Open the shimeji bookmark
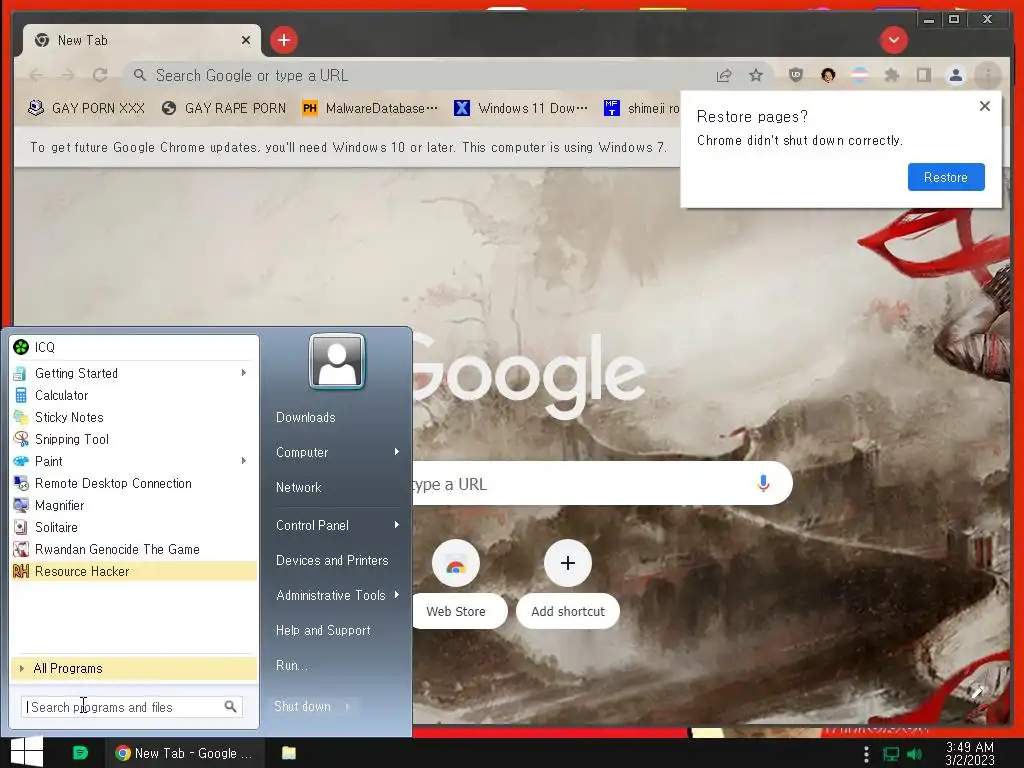Screen dimensions: 1024x768 [x=641, y=108]
